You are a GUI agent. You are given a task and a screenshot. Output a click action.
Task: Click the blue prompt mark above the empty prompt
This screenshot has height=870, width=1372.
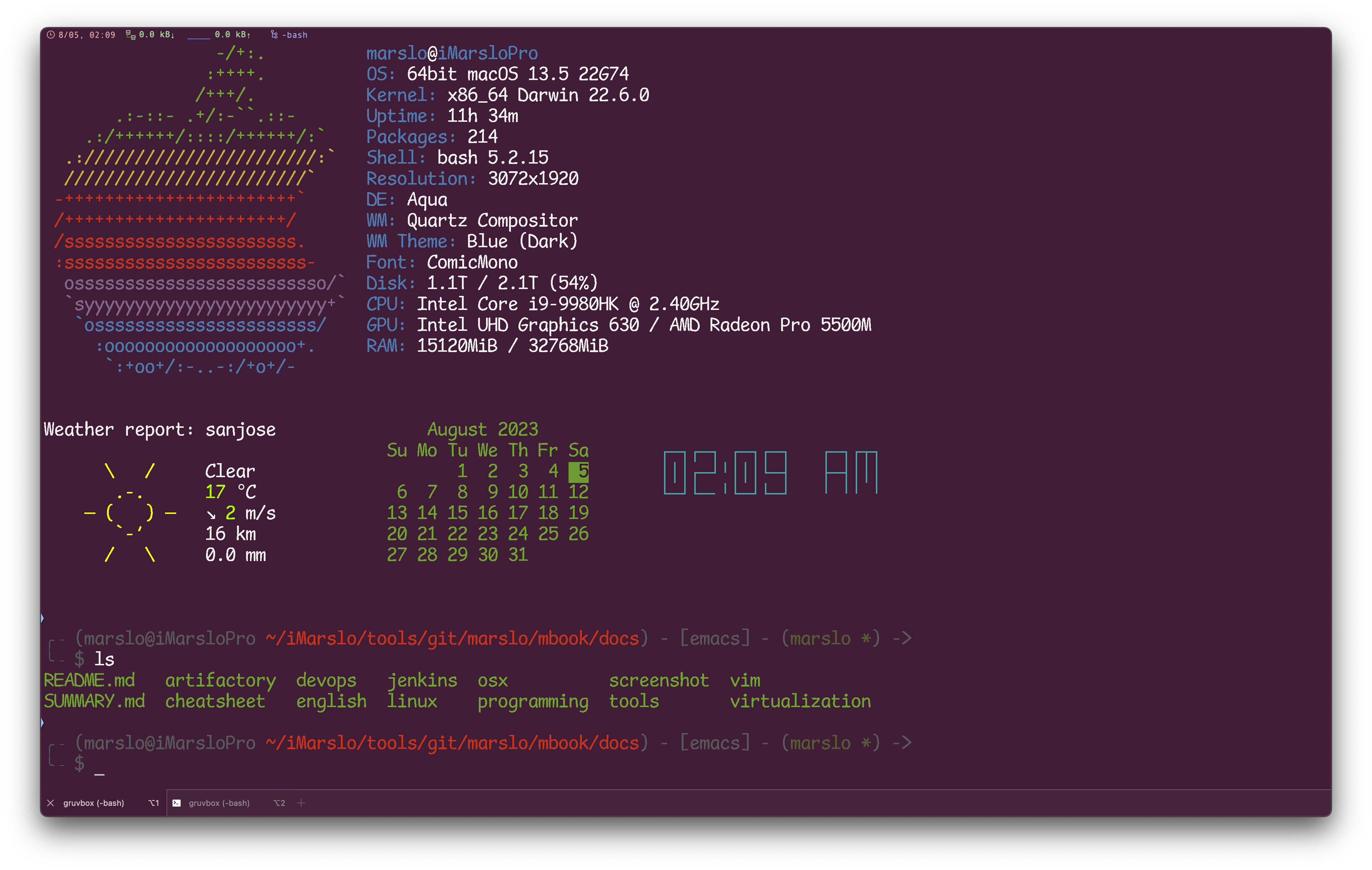click(42, 723)
